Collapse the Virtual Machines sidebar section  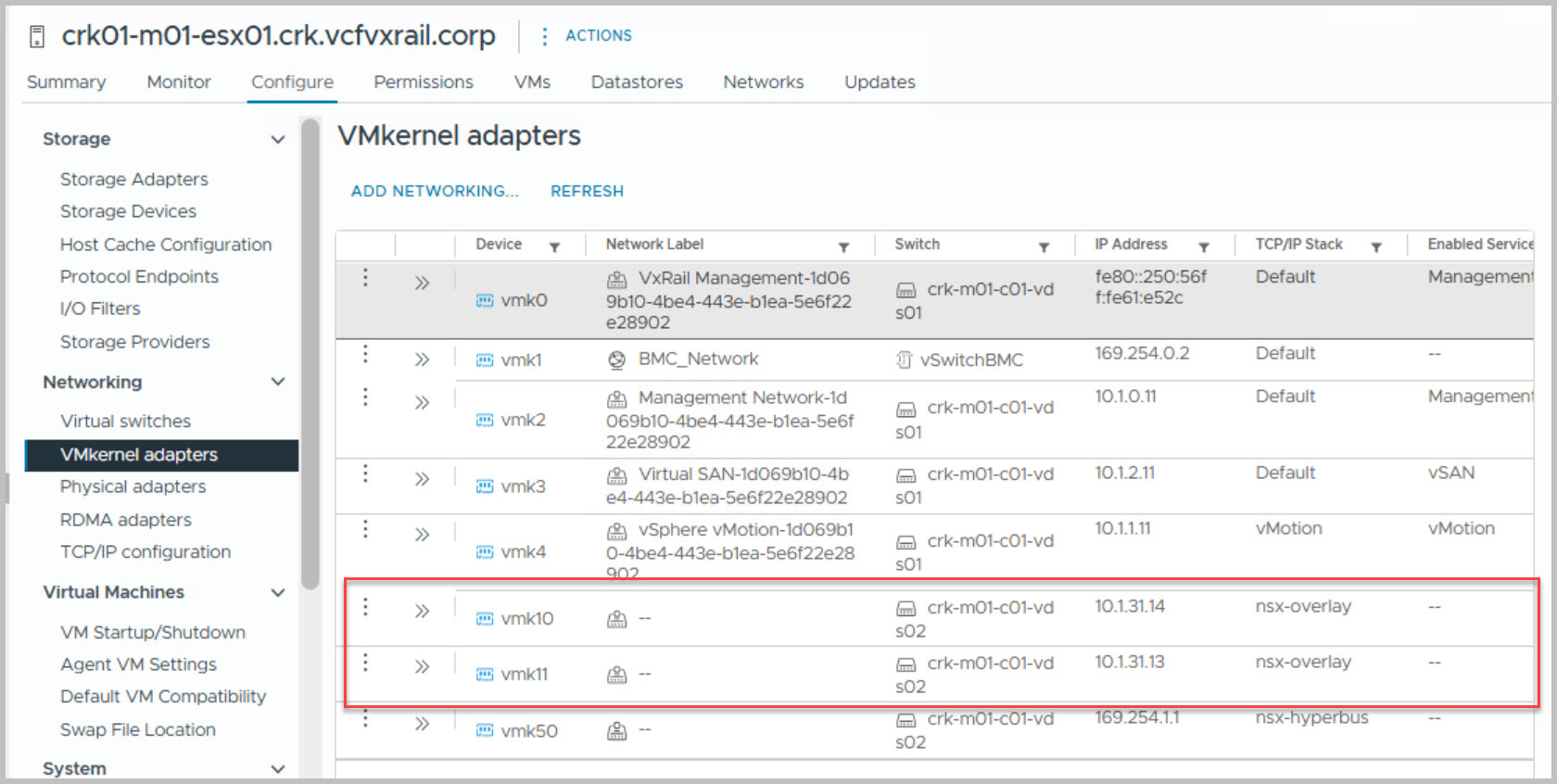[277, 592]
